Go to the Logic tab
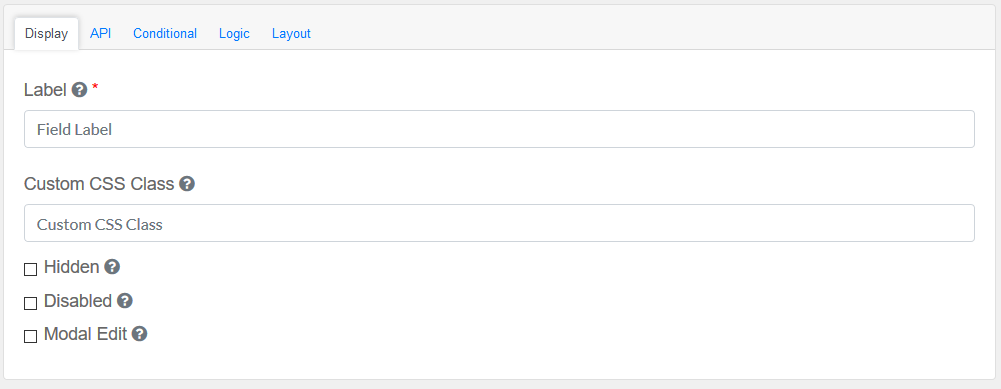 [234, 34]
